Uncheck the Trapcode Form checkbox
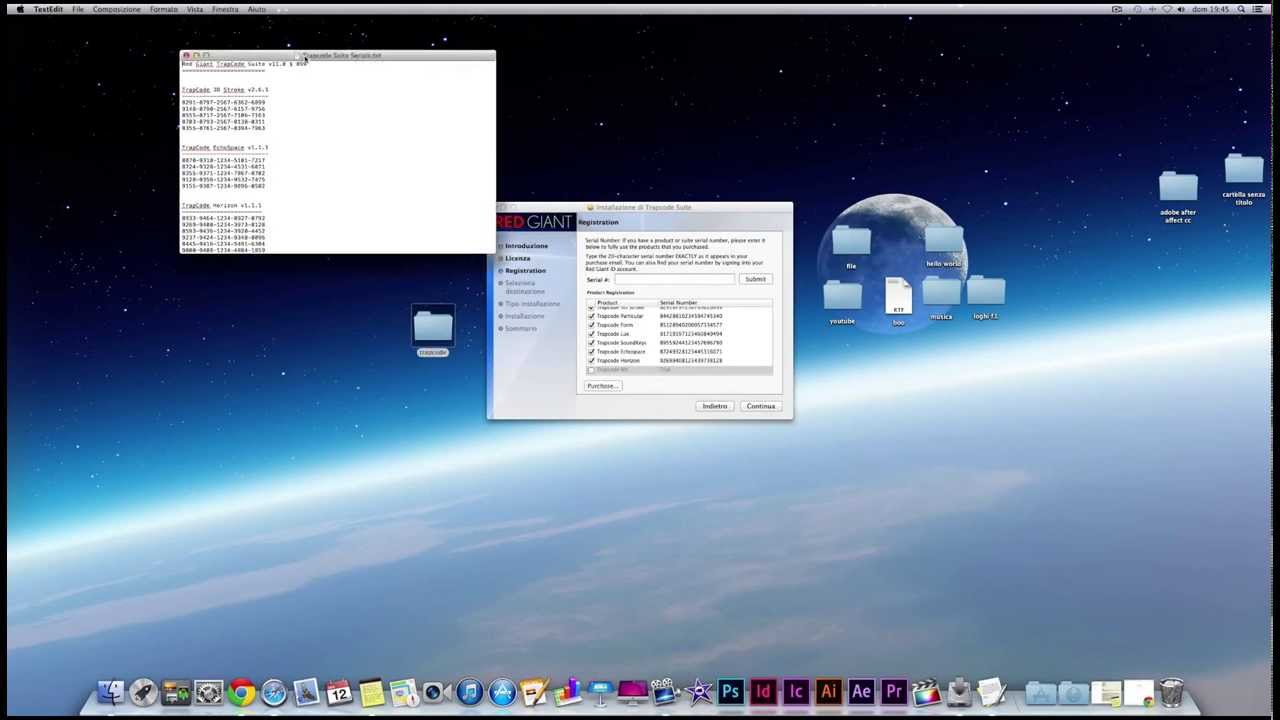 click(591, 325)
